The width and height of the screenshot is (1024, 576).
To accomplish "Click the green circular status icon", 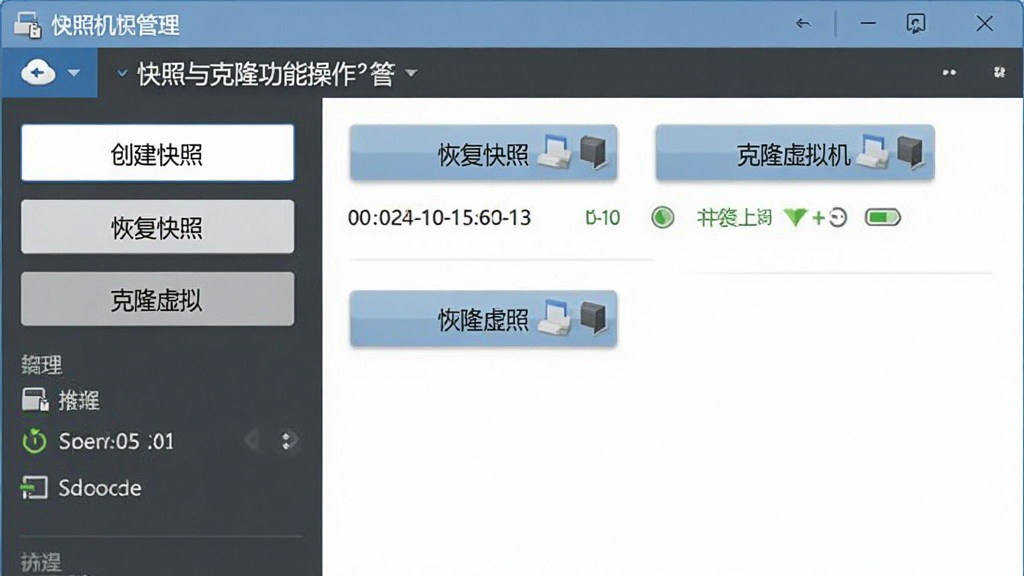I will tap(663, 217).
